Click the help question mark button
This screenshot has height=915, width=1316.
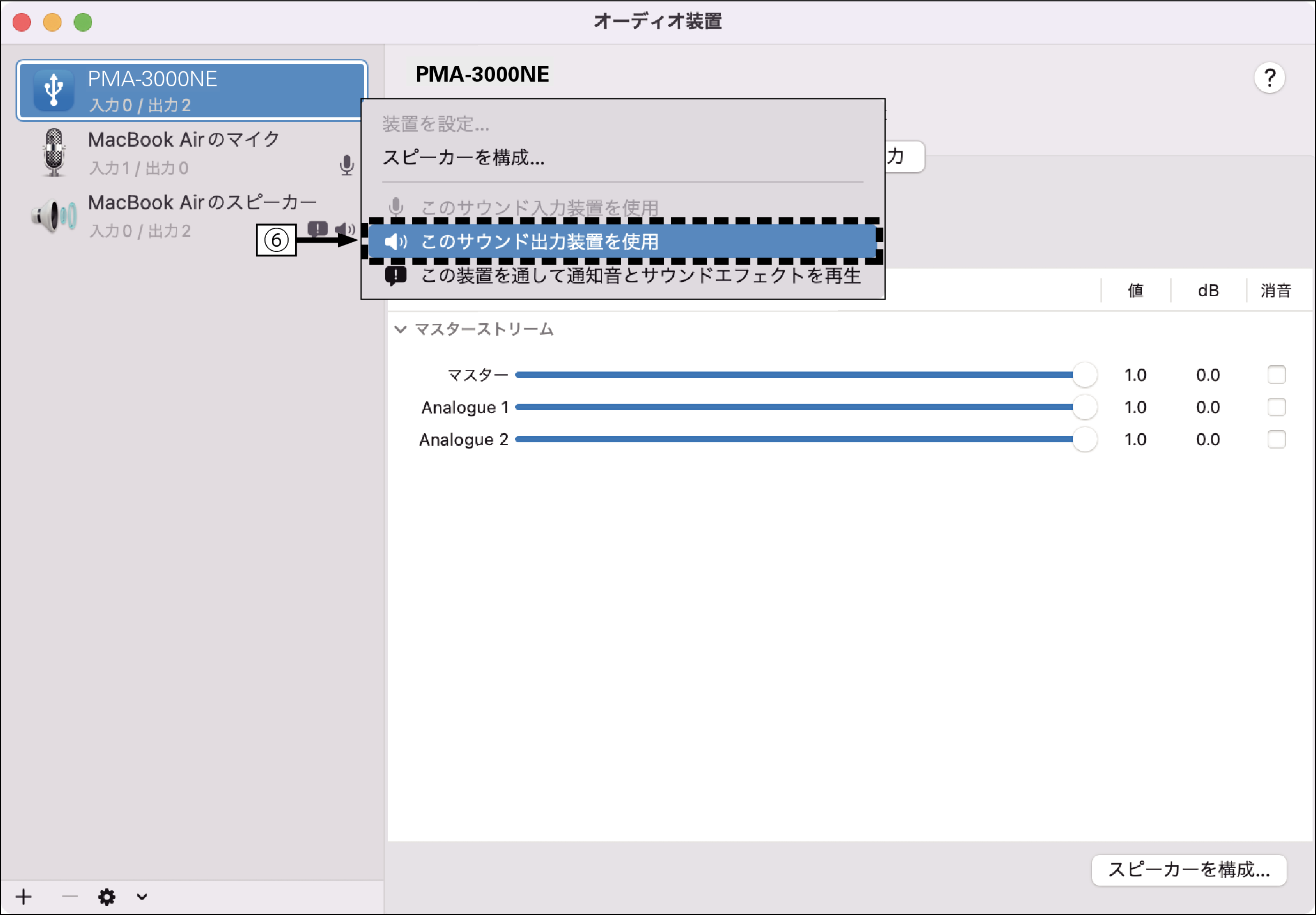point(1269,78)
